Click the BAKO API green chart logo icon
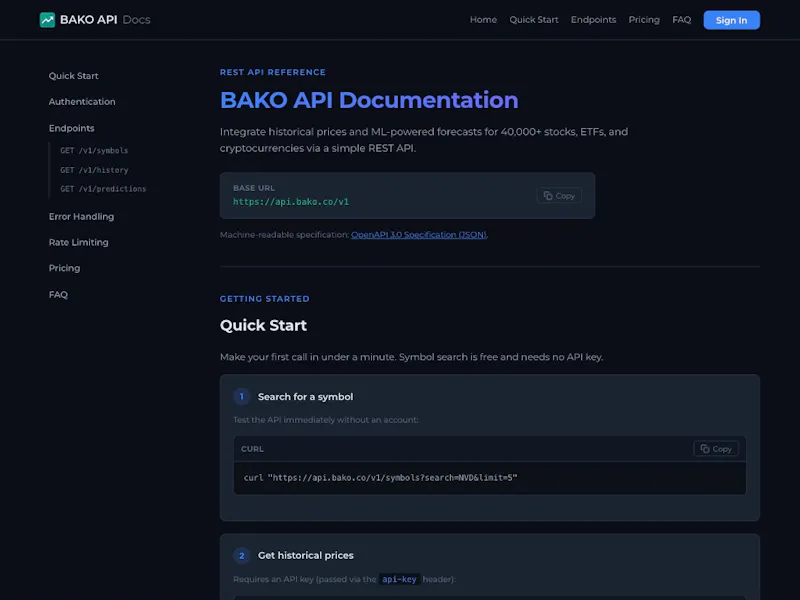 [x=47, y=20]
